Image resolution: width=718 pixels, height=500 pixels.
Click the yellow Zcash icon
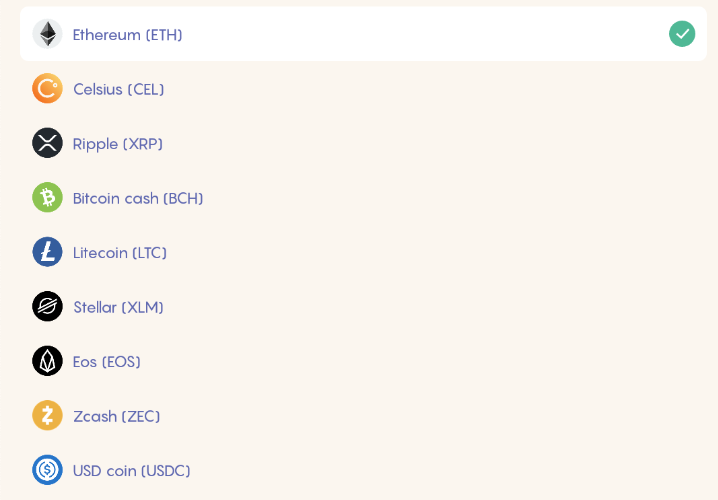[x=47, y=415]
